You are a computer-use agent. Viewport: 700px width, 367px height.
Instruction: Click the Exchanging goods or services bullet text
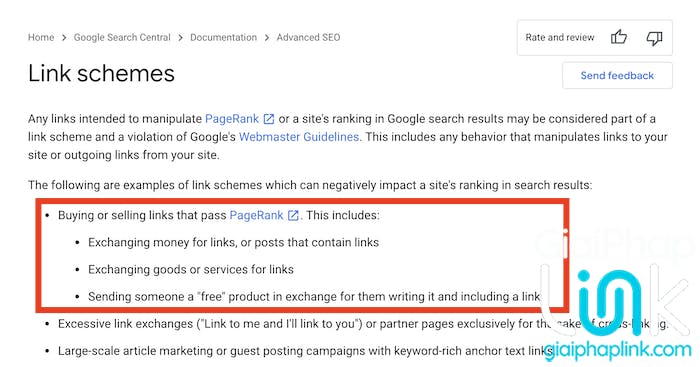click(x=191, y=269)
